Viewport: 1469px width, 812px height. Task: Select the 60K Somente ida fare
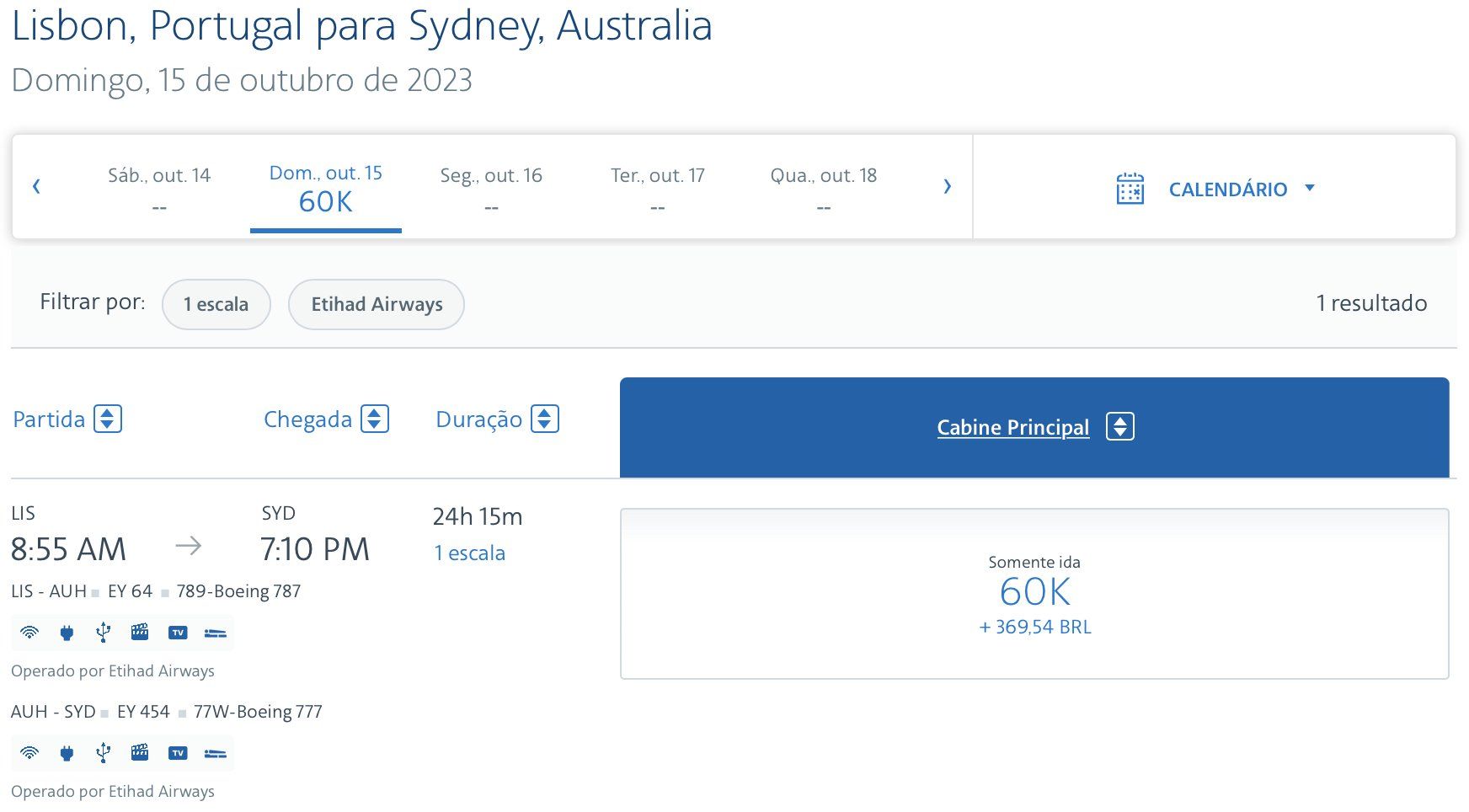[x=1034, y=594]
